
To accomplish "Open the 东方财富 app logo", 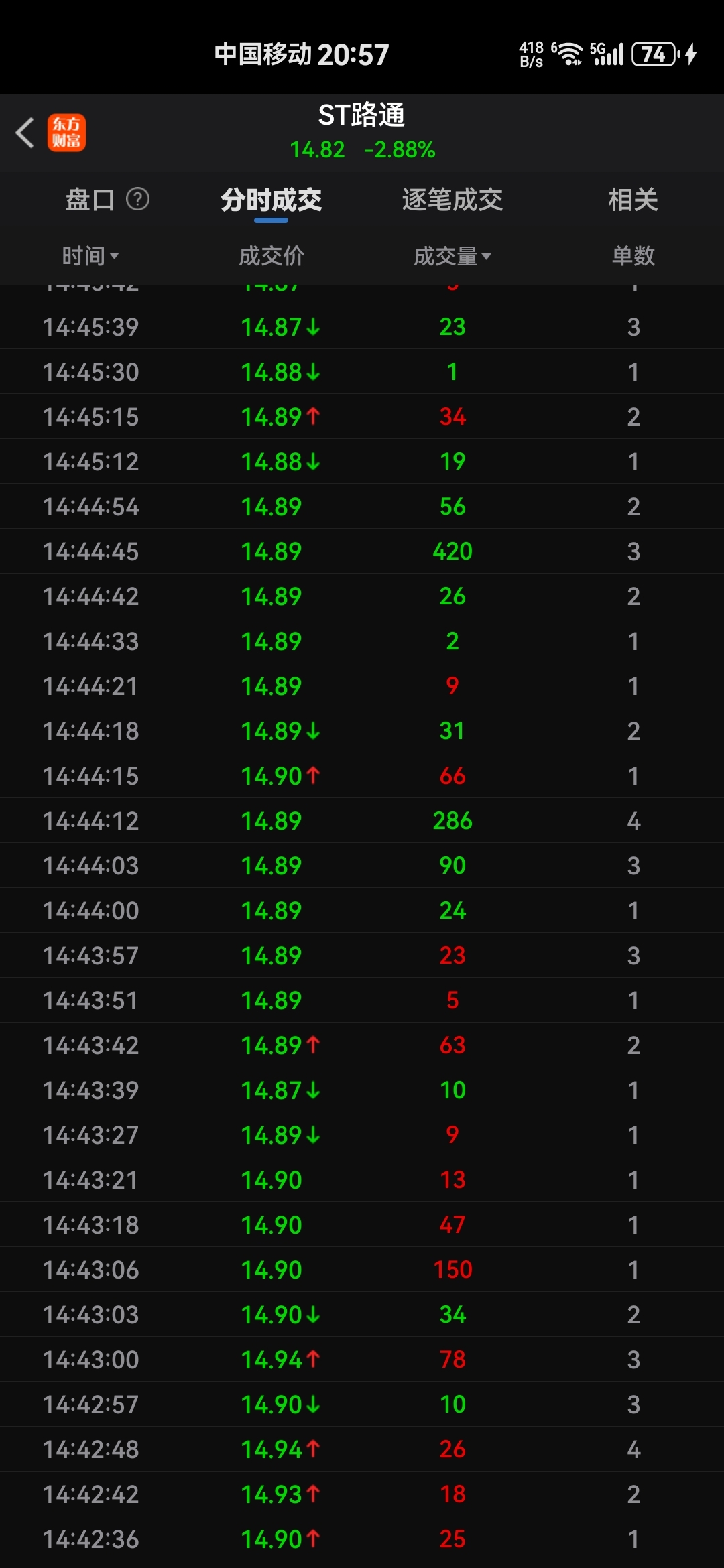I will [x=66, y=132].
